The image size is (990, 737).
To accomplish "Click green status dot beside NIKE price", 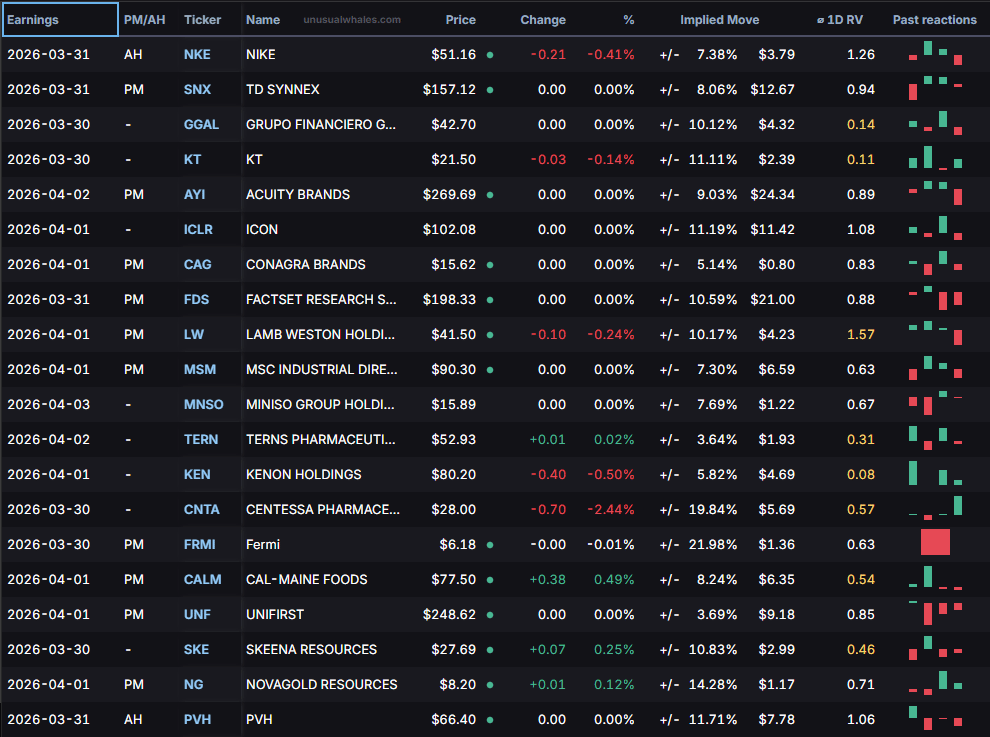I will [x=490, y=55].
